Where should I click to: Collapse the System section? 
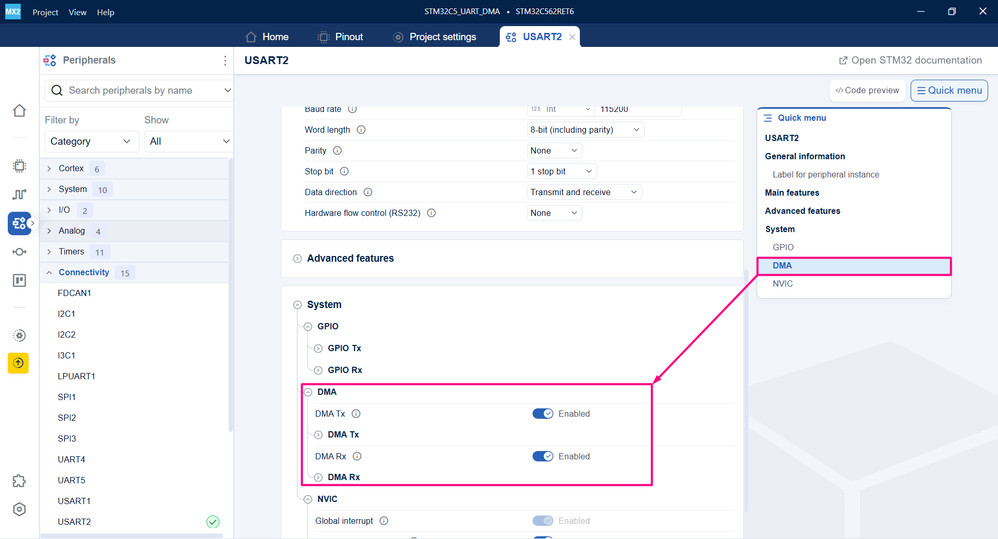click(297, 305)
